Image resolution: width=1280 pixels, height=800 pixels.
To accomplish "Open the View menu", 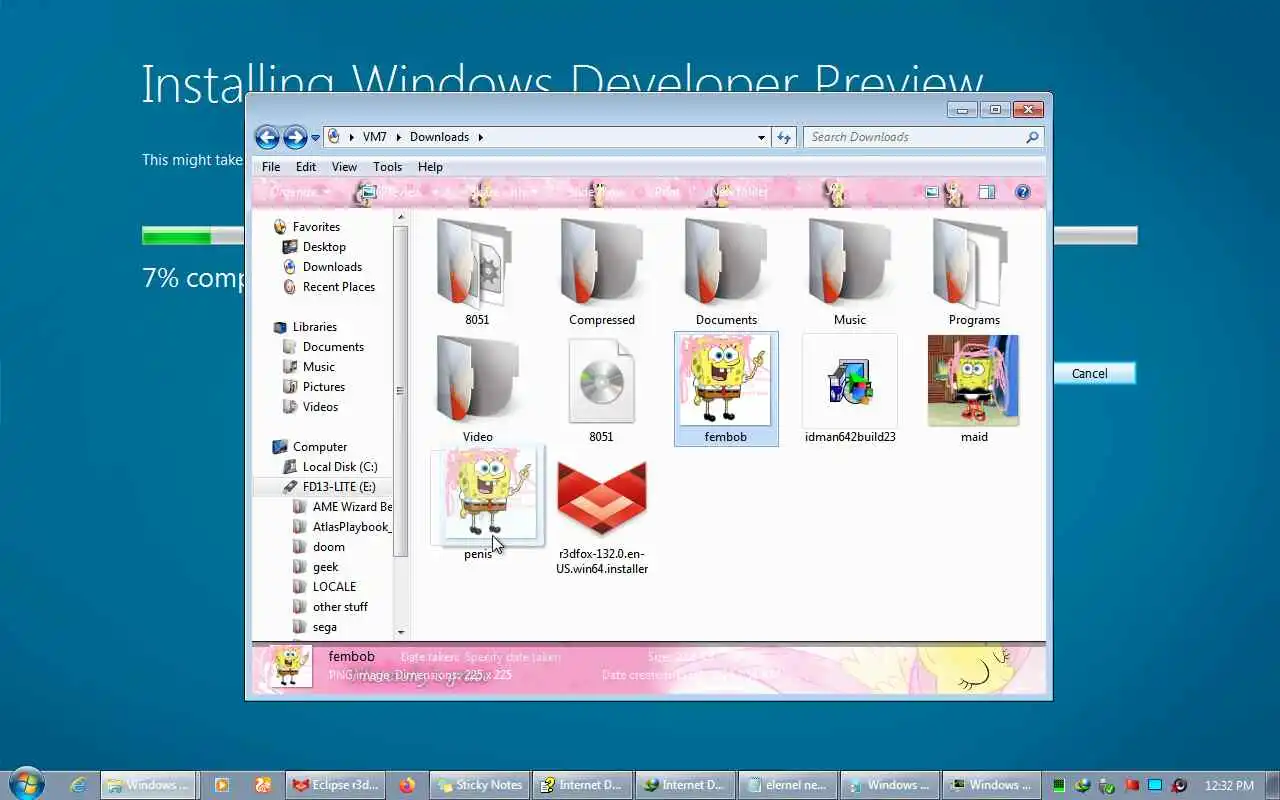I will [344, 167].
